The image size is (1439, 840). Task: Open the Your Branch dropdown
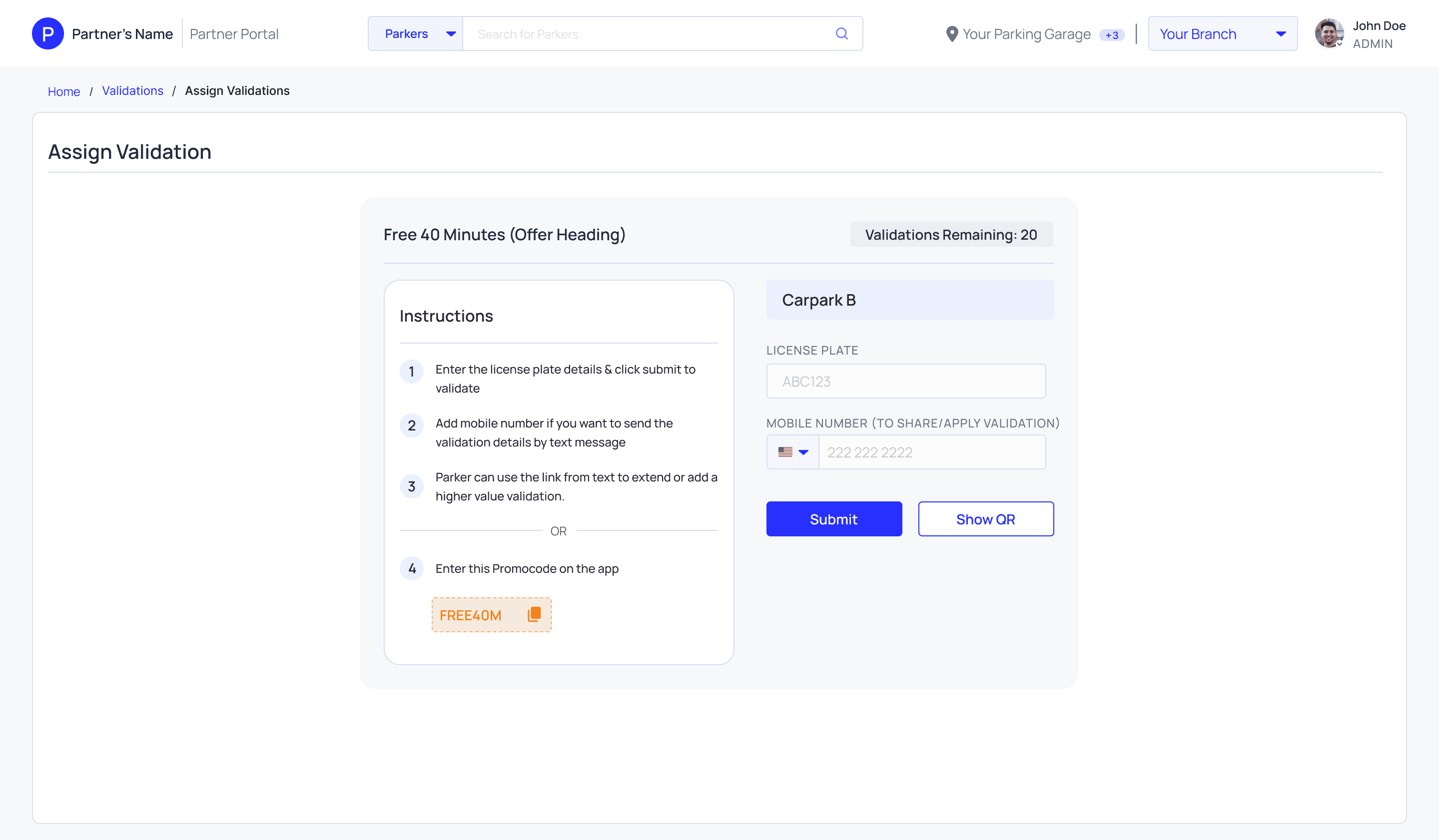(1222, 33)
